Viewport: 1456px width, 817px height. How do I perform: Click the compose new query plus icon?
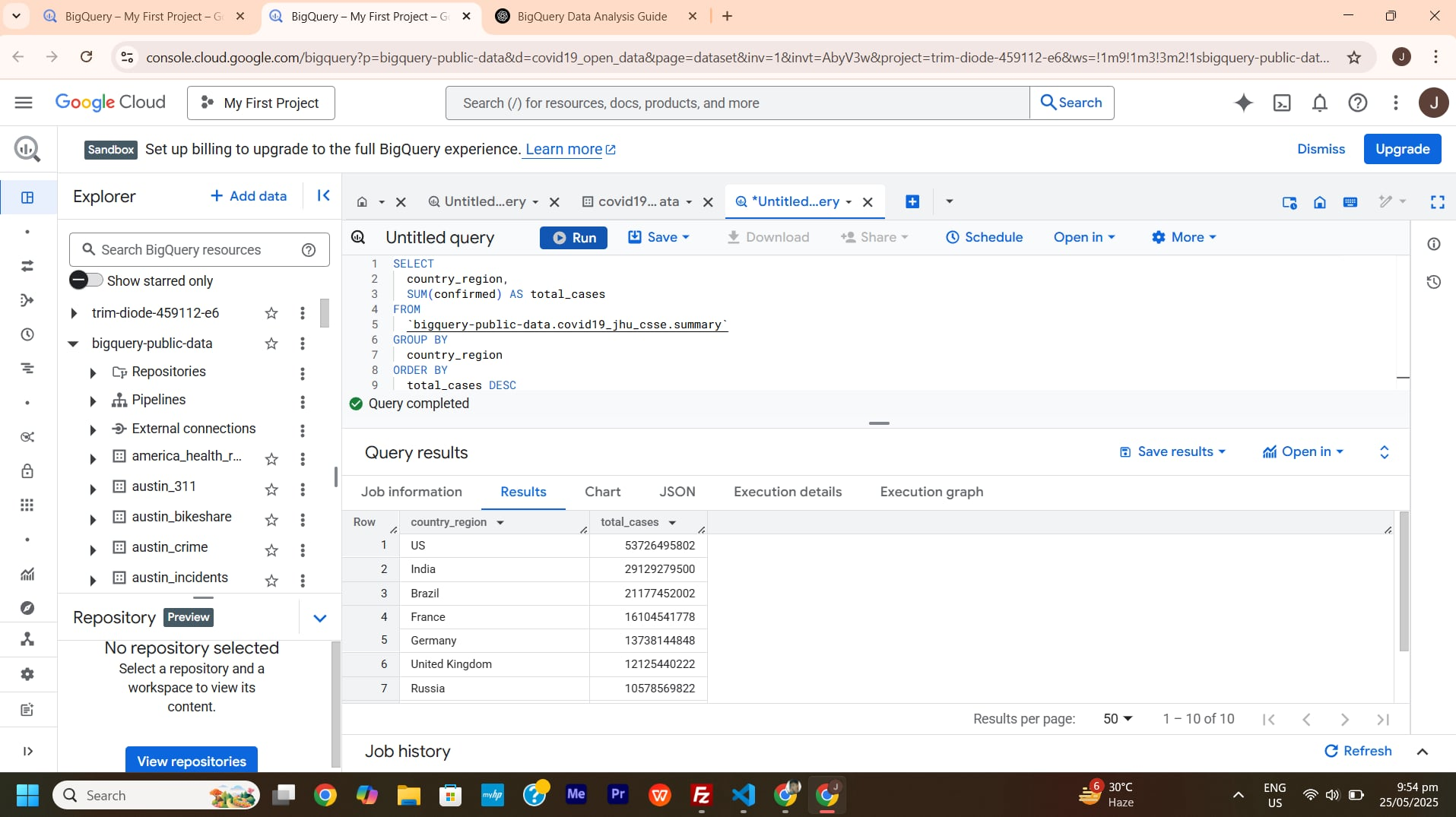click(x=912, y=201)
